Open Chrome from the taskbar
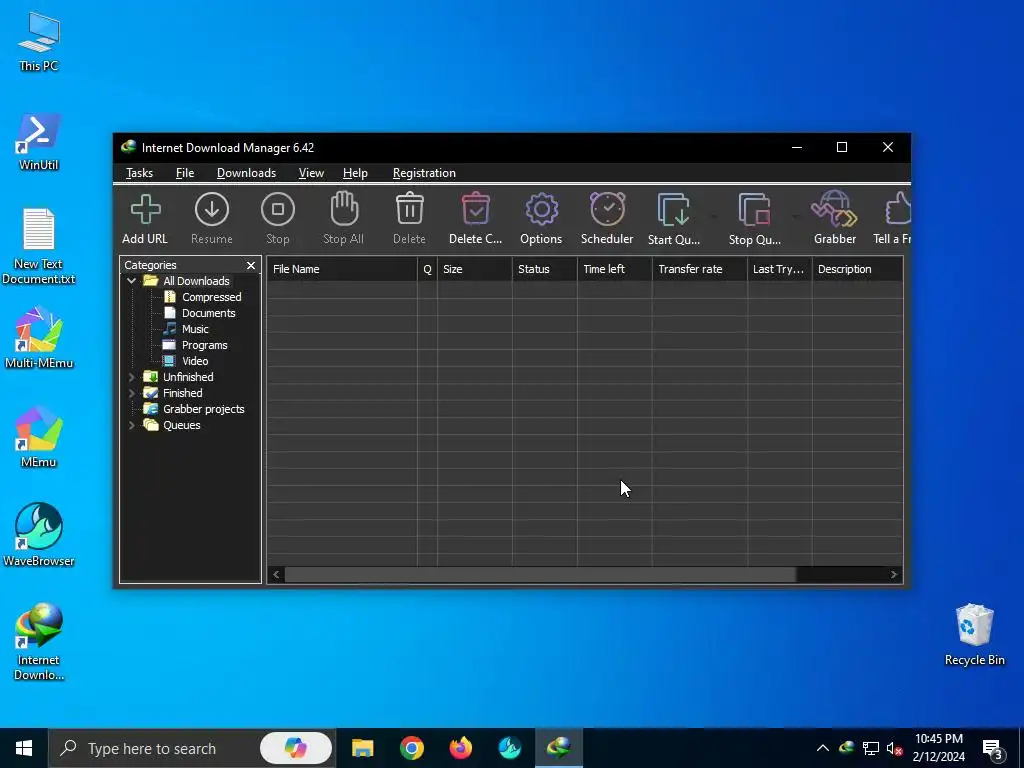This screenshot has height=768, width=1024. click(411, 748)
